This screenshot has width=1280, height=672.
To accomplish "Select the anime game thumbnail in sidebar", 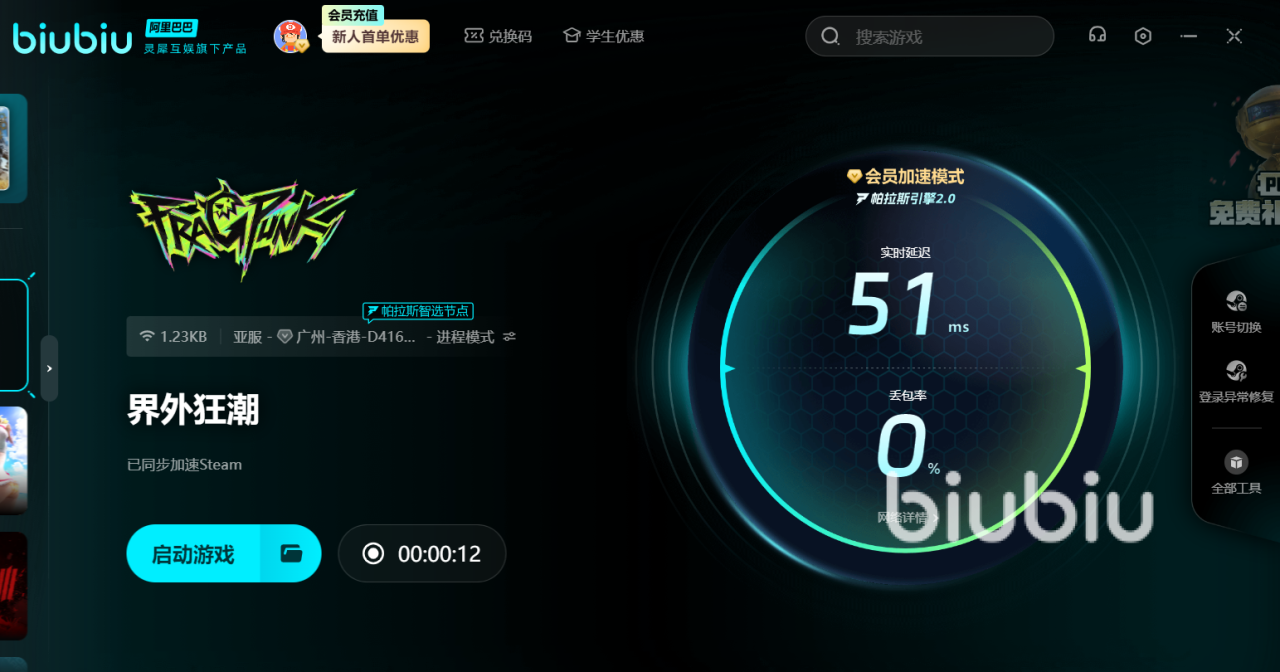I will [x=13, y=460].
